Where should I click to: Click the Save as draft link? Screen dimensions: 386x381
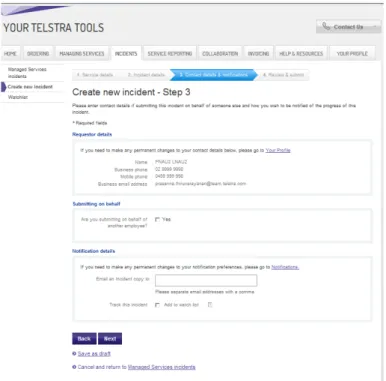click(94, 354)
